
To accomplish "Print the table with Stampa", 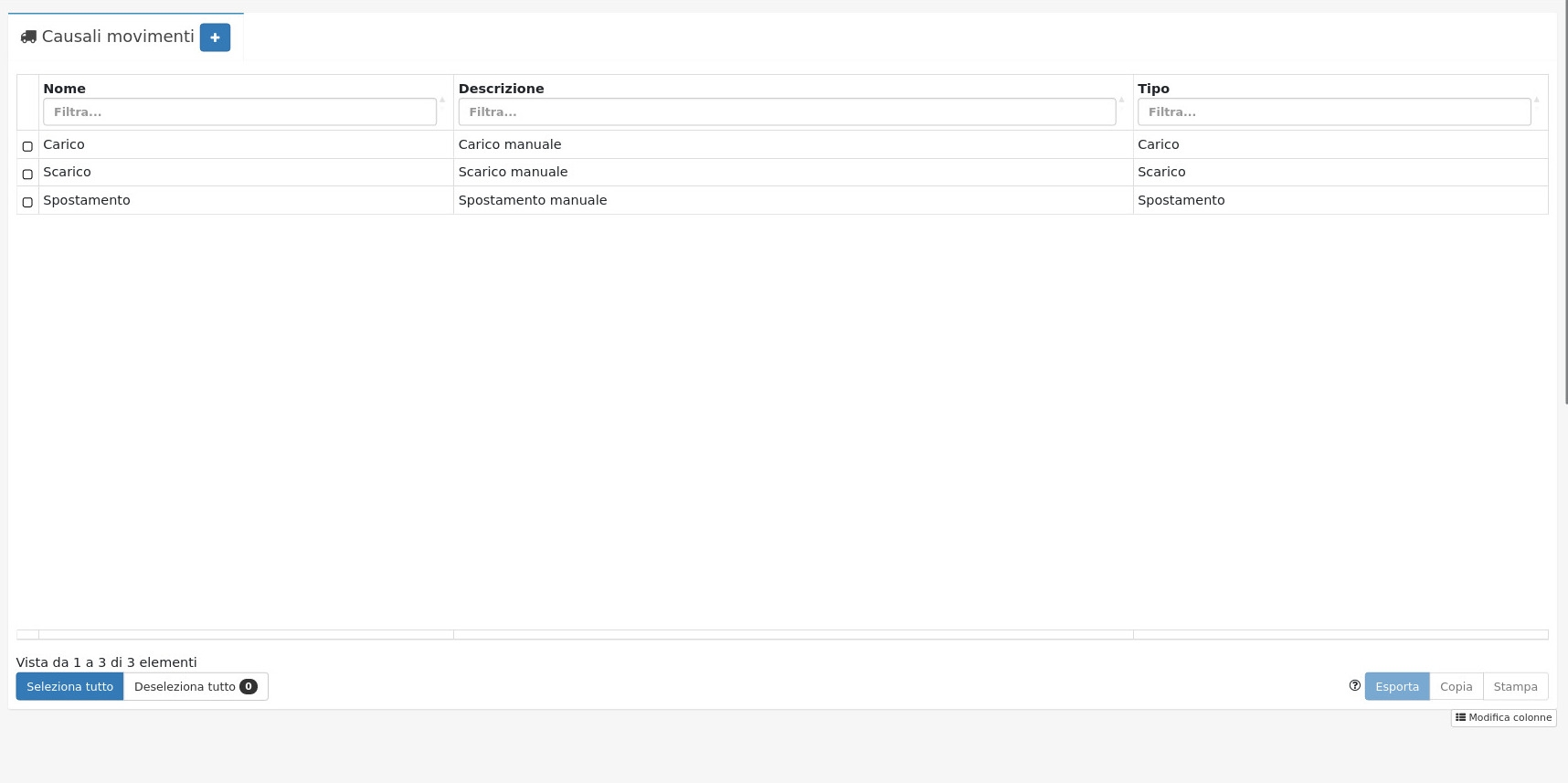I will [x=1515, y=687].
